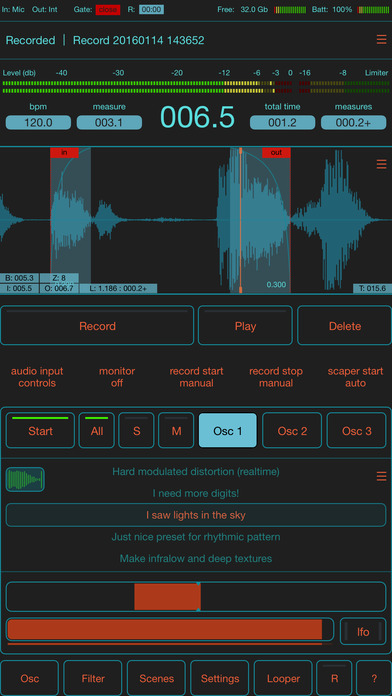Open the preset list hamburger menu

381,476
